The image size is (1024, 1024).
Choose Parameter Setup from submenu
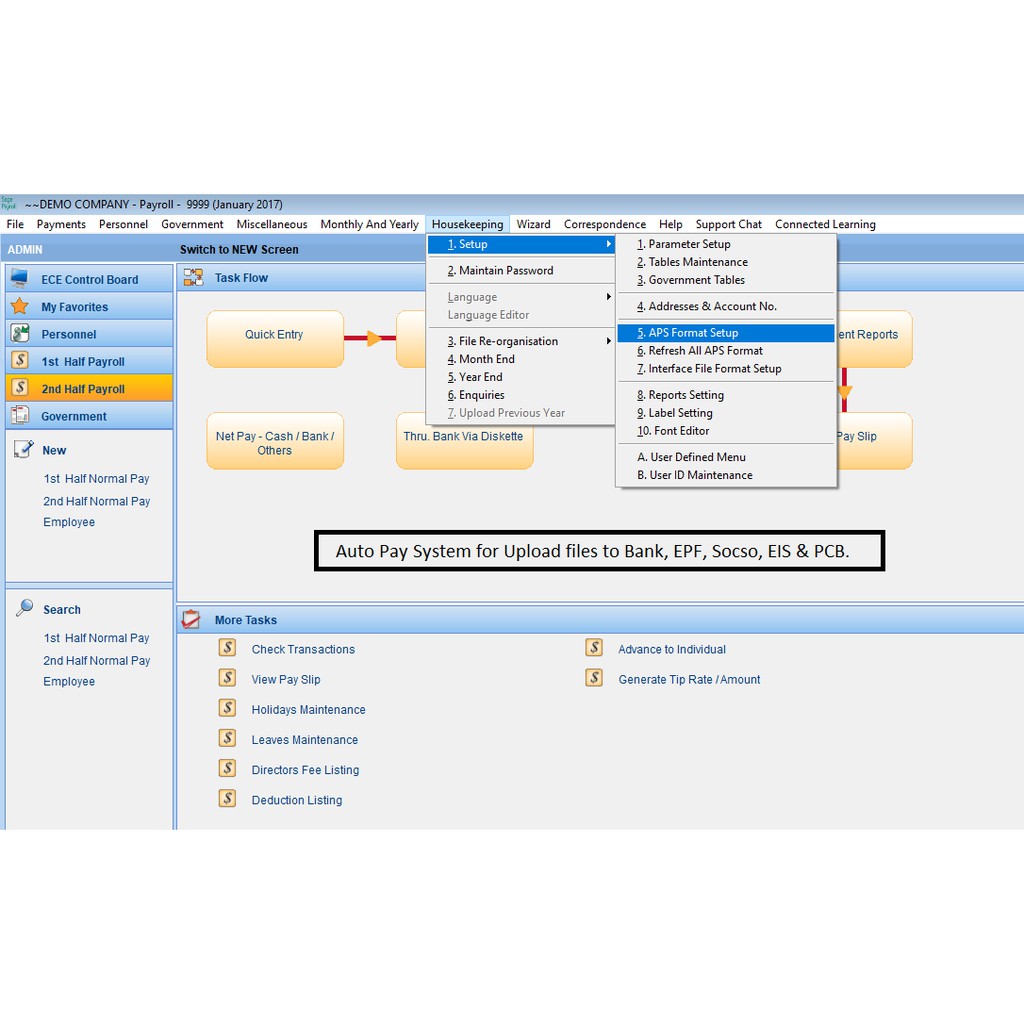point(726,244)
